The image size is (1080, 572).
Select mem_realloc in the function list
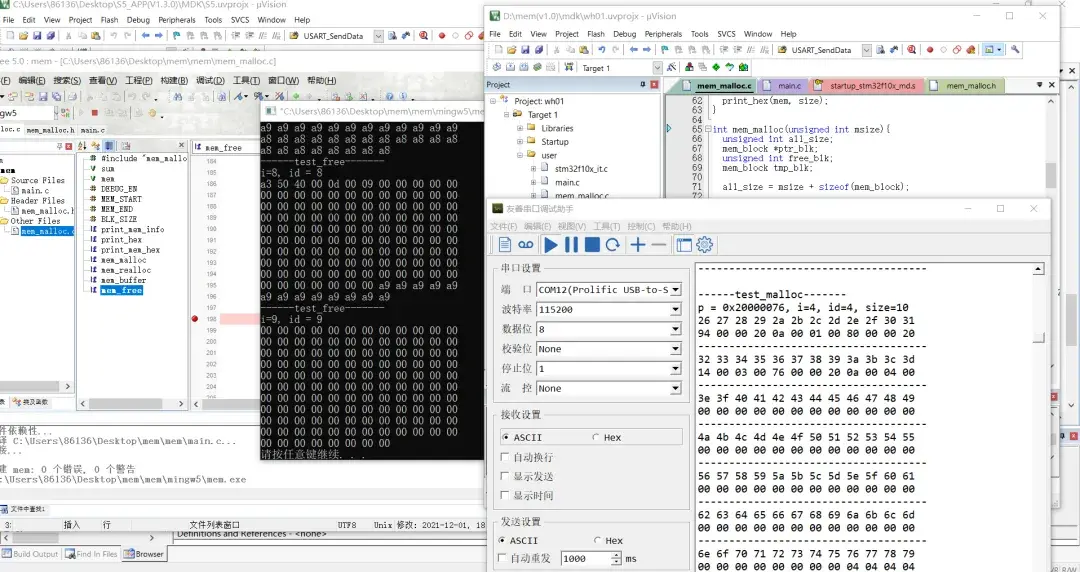click(126, 270)
